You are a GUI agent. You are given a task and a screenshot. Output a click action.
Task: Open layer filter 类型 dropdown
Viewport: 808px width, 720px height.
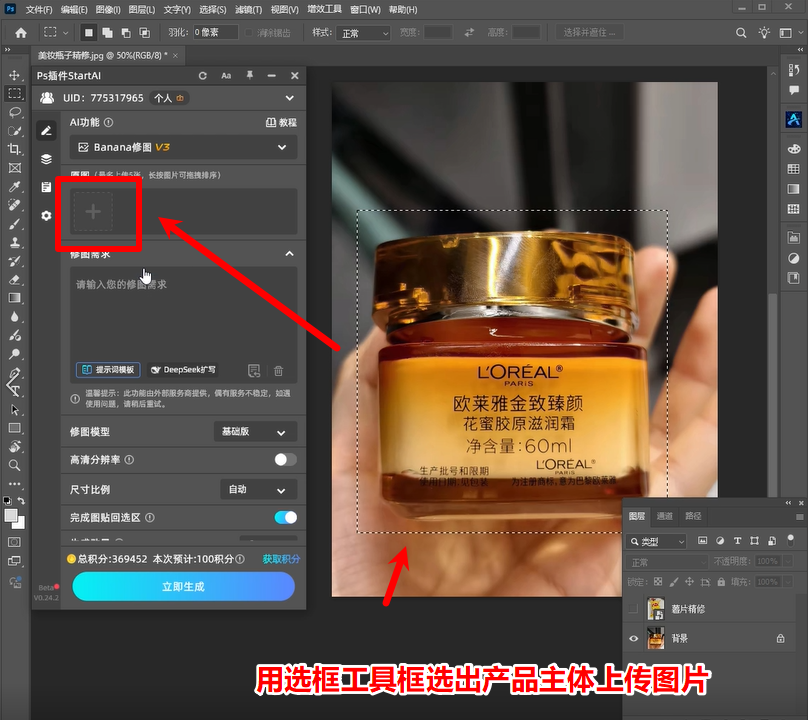coord(656,541)
